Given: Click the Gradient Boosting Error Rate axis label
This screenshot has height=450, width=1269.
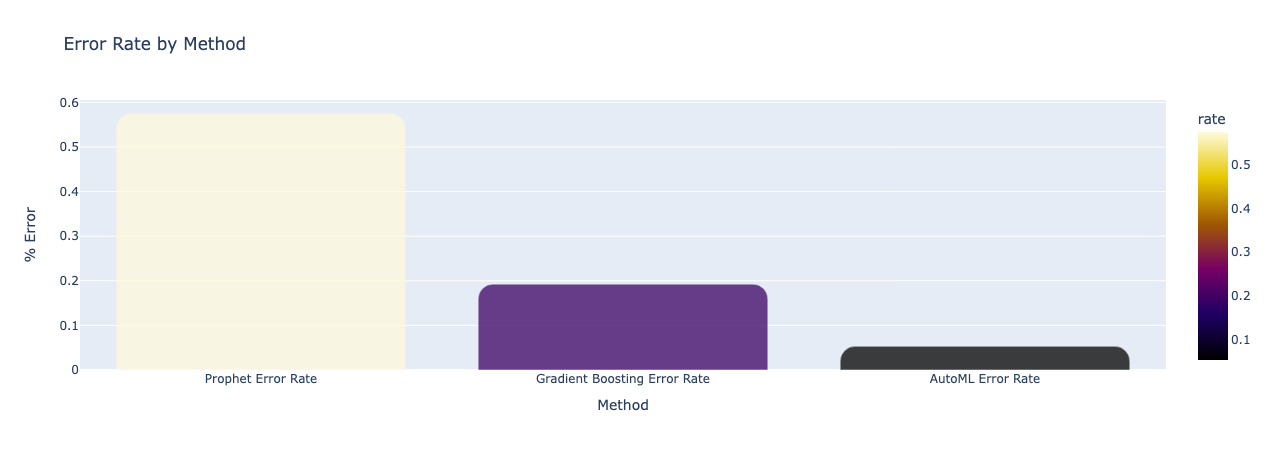Looking at the screenshot, I should click(622, 379).
